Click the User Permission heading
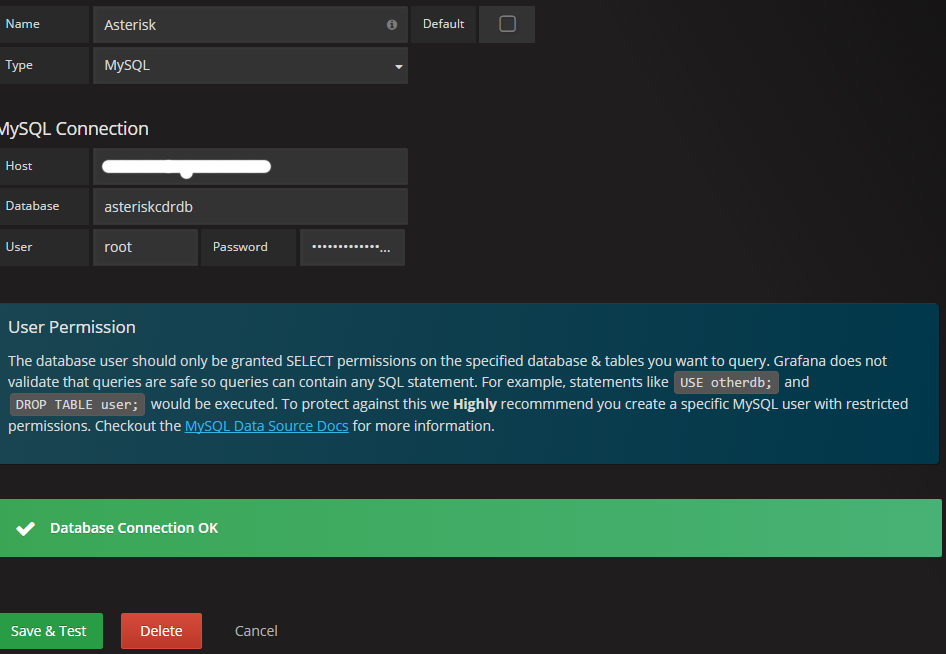 tap(72, 327)
